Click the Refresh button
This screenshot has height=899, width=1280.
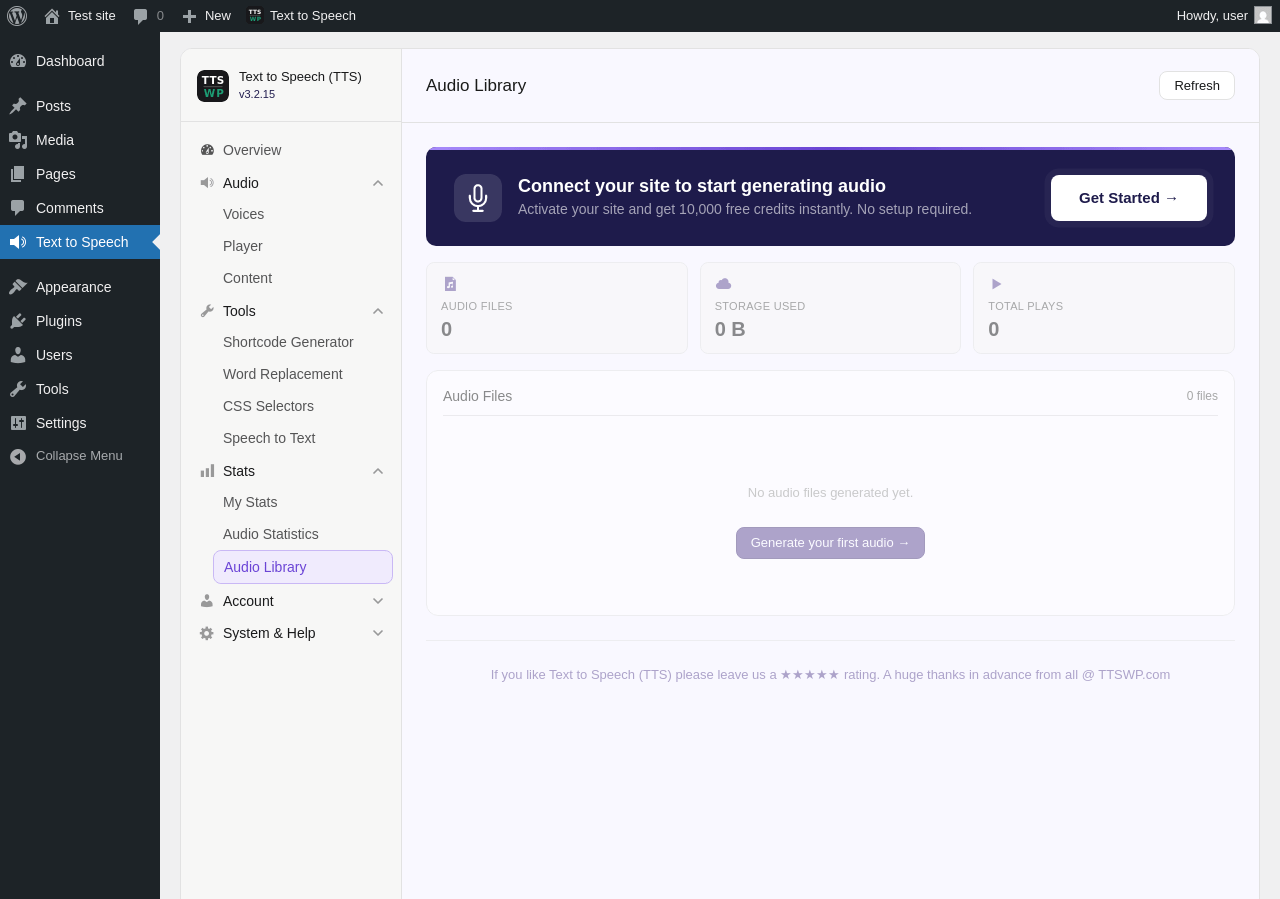1197,86
